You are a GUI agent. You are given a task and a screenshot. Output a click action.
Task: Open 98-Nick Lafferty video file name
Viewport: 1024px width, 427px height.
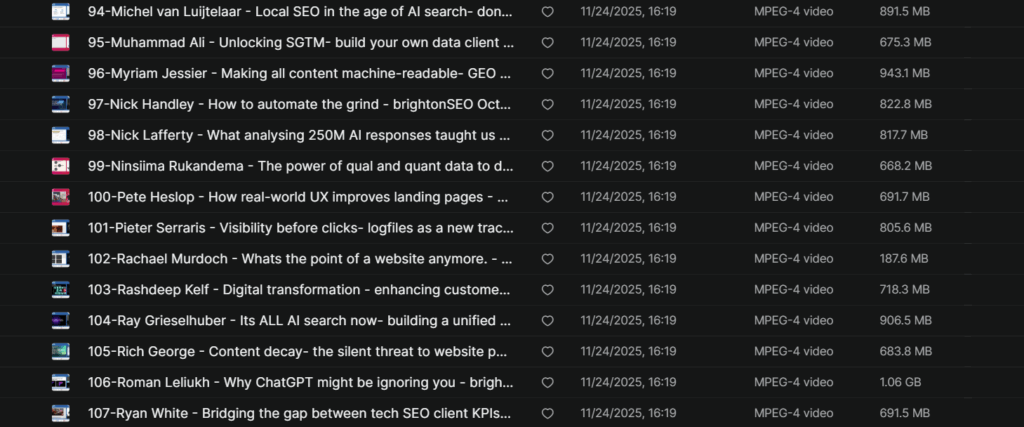(x=300, y=136)
